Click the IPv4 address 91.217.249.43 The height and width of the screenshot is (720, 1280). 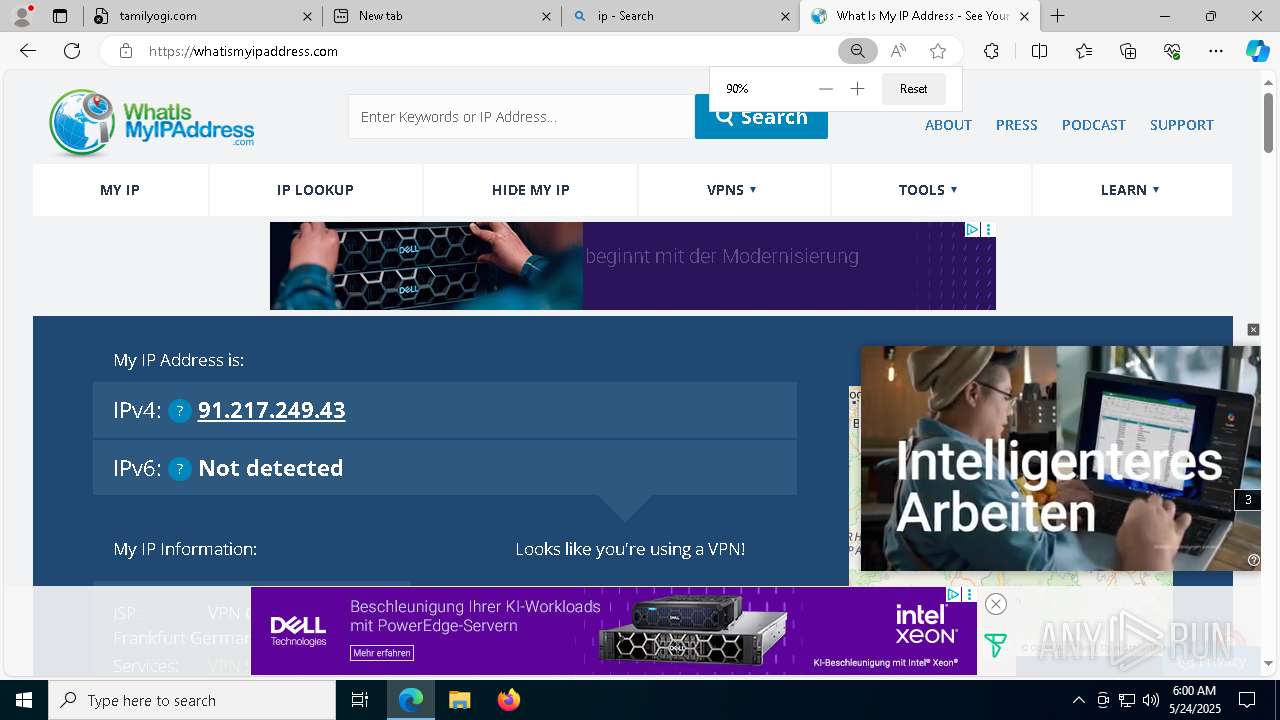(272, 410)
